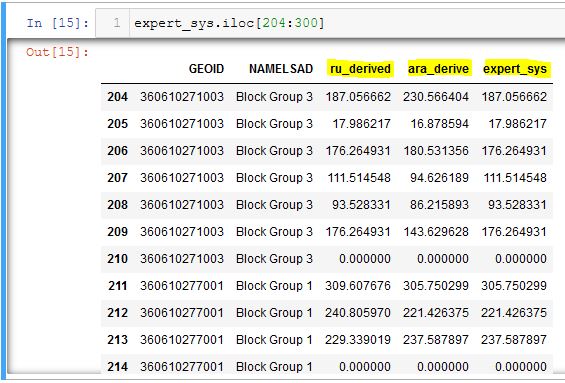Click the highlighted ara_derive column header
565x383 pixels.
point(438,69)
